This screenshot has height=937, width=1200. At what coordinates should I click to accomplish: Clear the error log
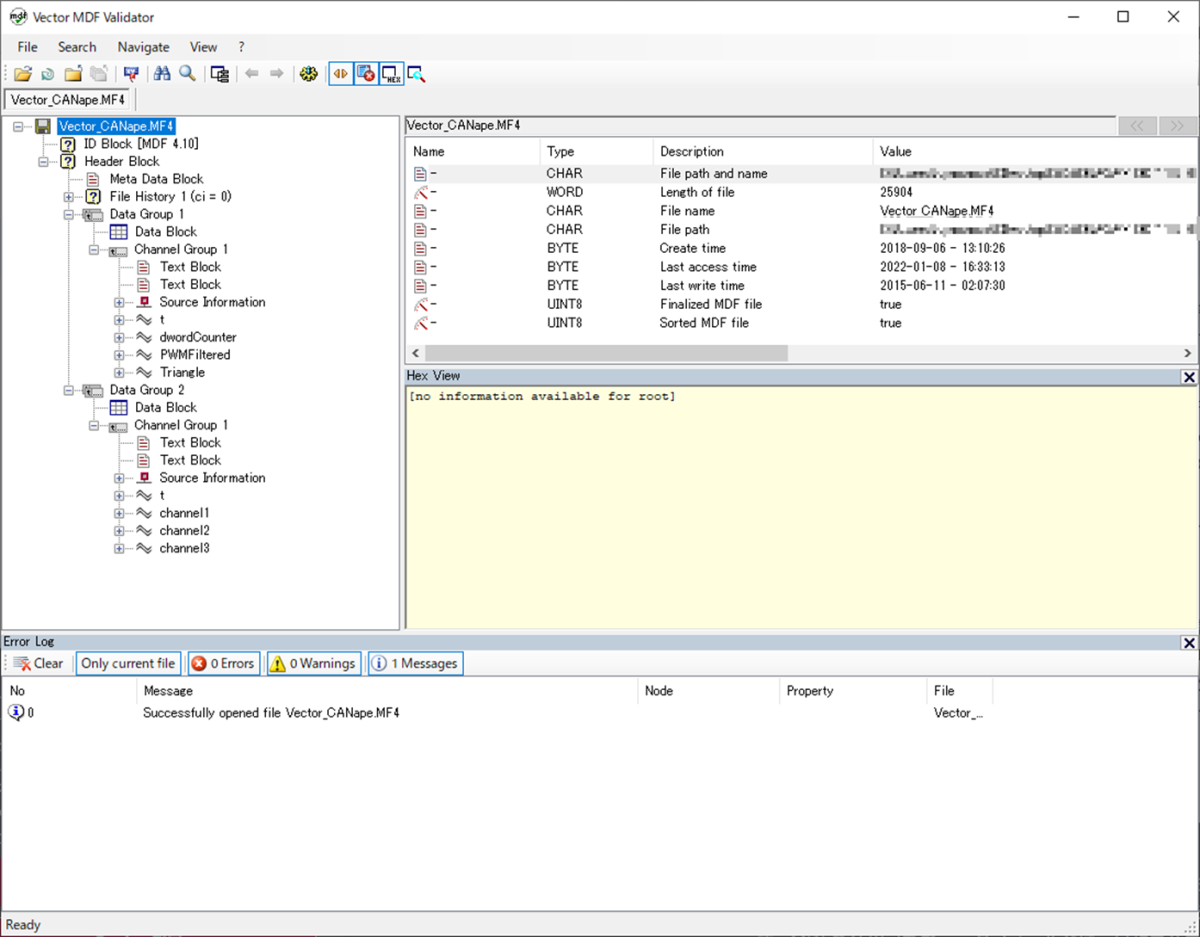(x=38, y=663)
